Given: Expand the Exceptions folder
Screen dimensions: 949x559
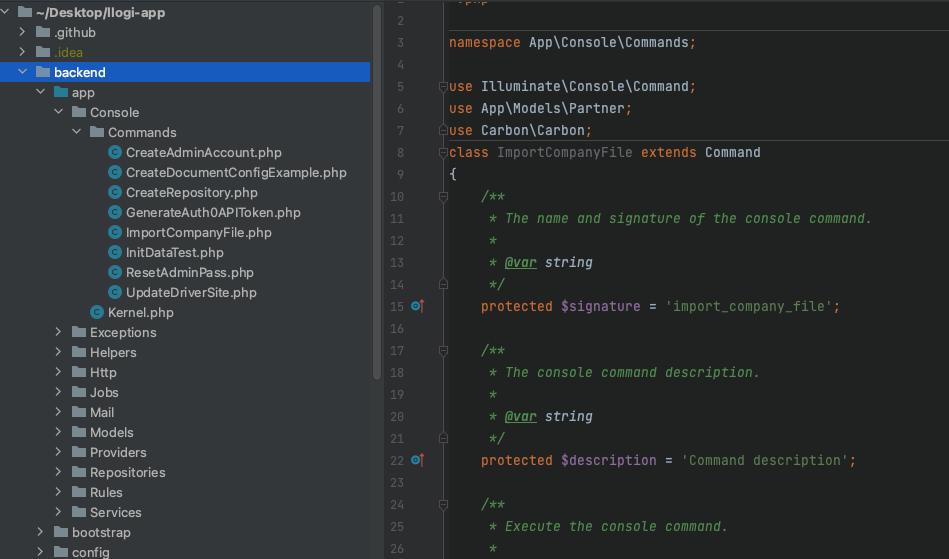Looking at the screenshot, I should click(x=58, y=332).
